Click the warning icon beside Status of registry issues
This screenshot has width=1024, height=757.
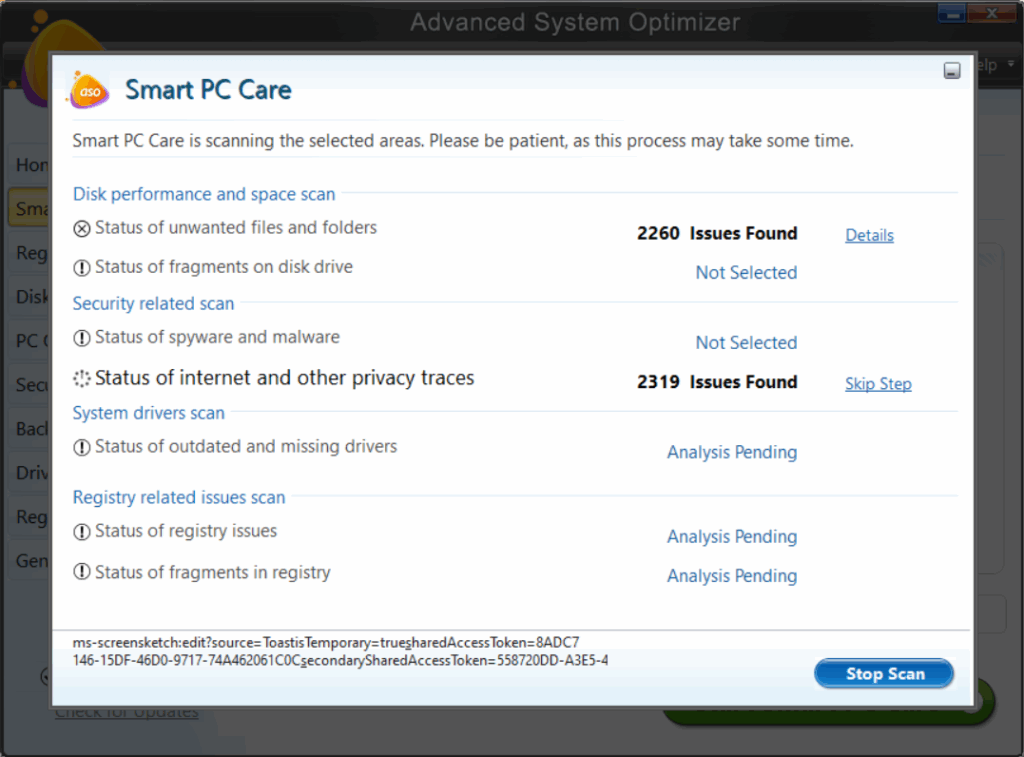82,532
